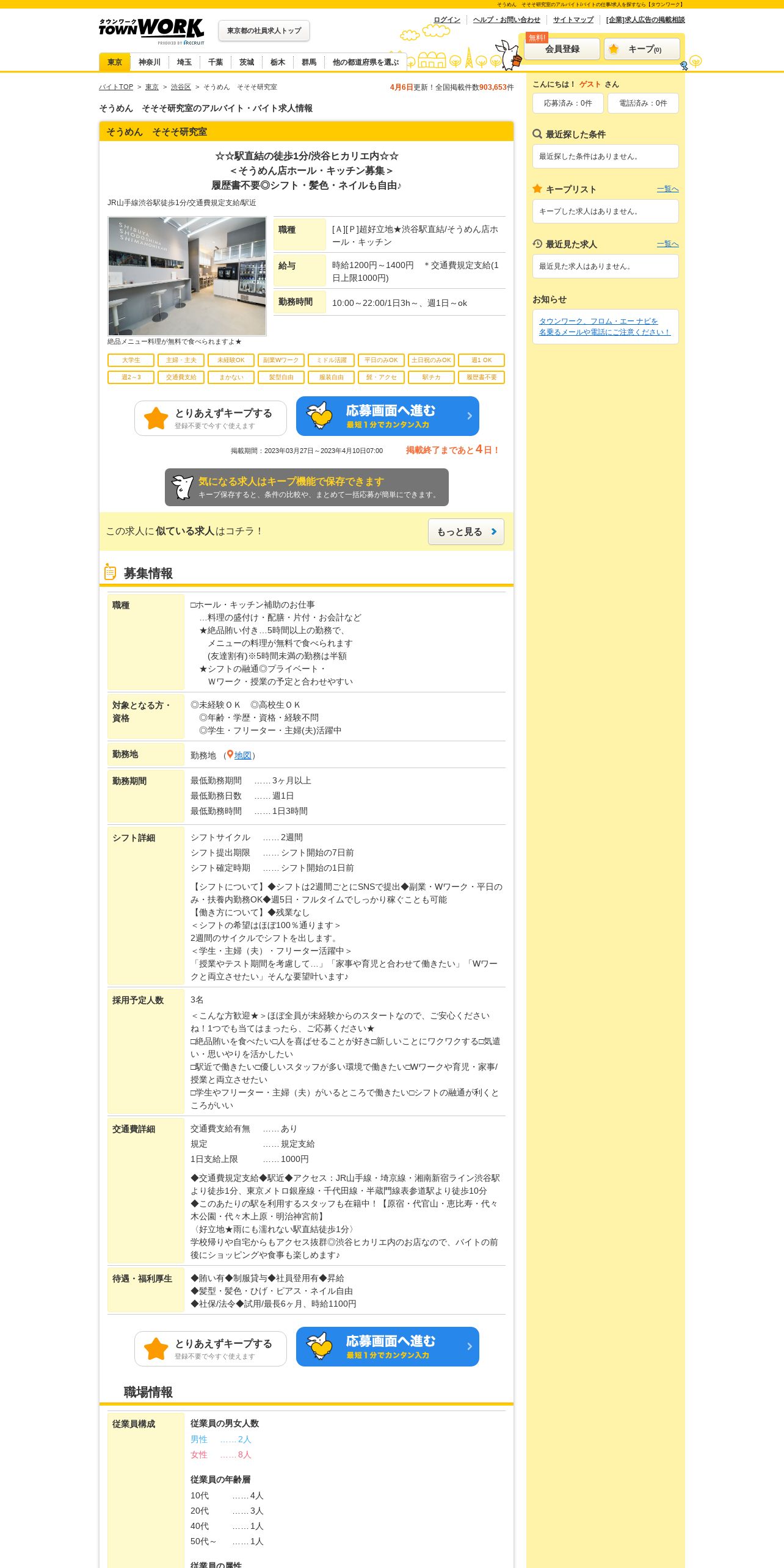Open the キープ(0) button
Image resolution: width=784 pixels, height=1568 pixels.
[642, 49]
